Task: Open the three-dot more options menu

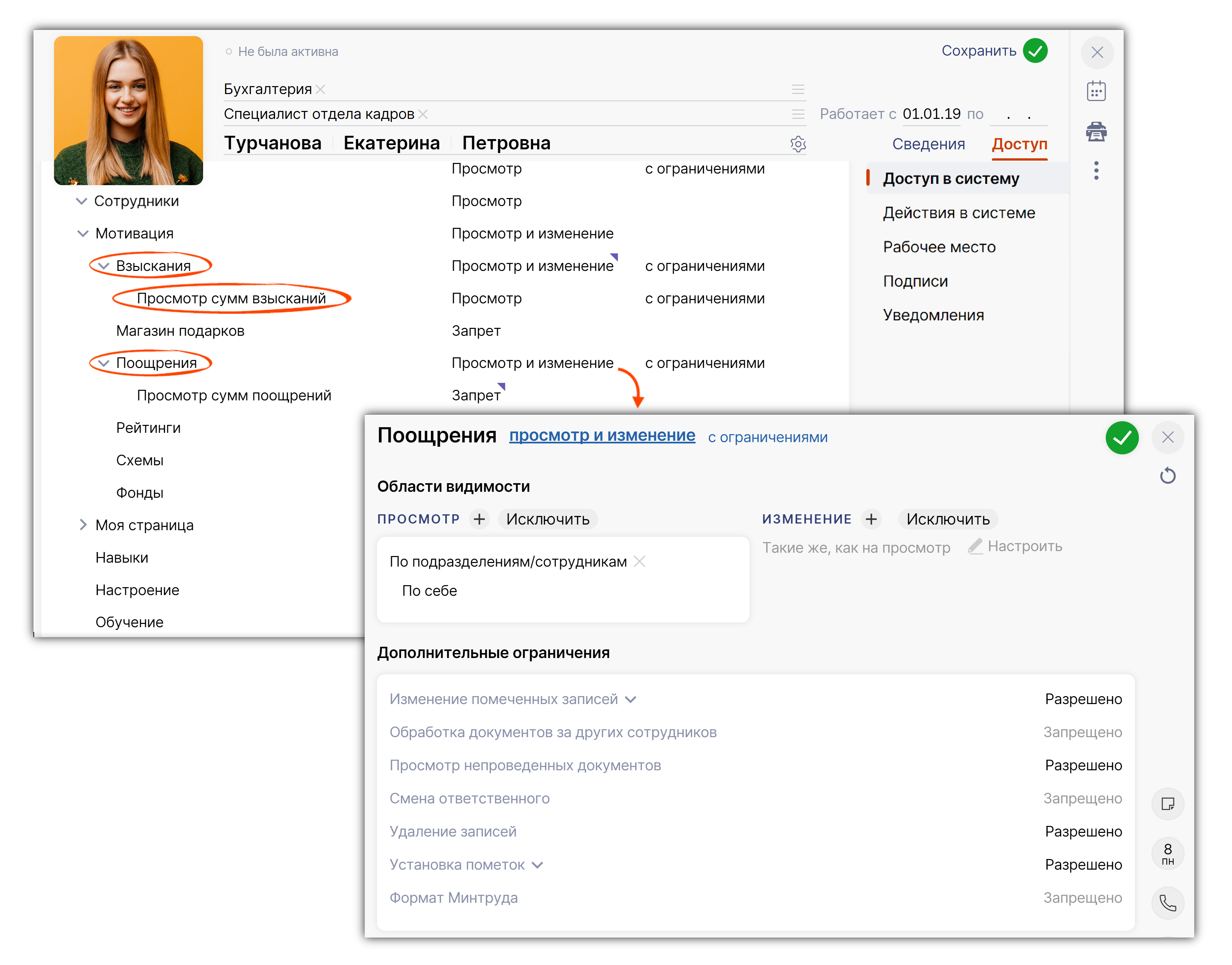Action: click(1096, 171)
